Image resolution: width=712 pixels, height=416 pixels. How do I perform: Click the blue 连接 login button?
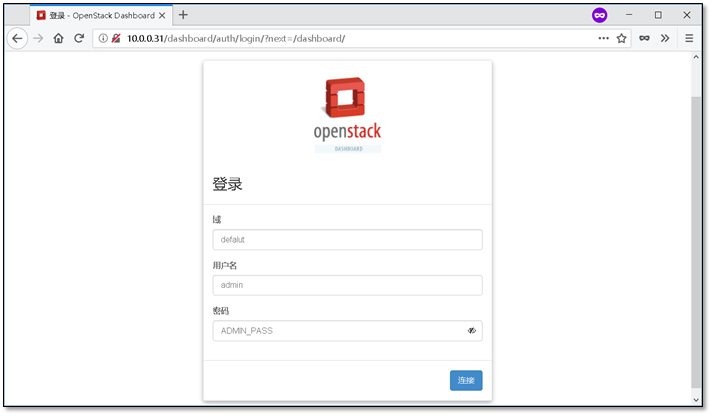click(x=466, y=381)
